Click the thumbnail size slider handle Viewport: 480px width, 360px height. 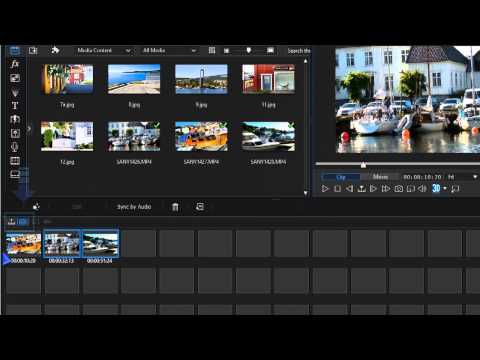(x=248, y=50)
